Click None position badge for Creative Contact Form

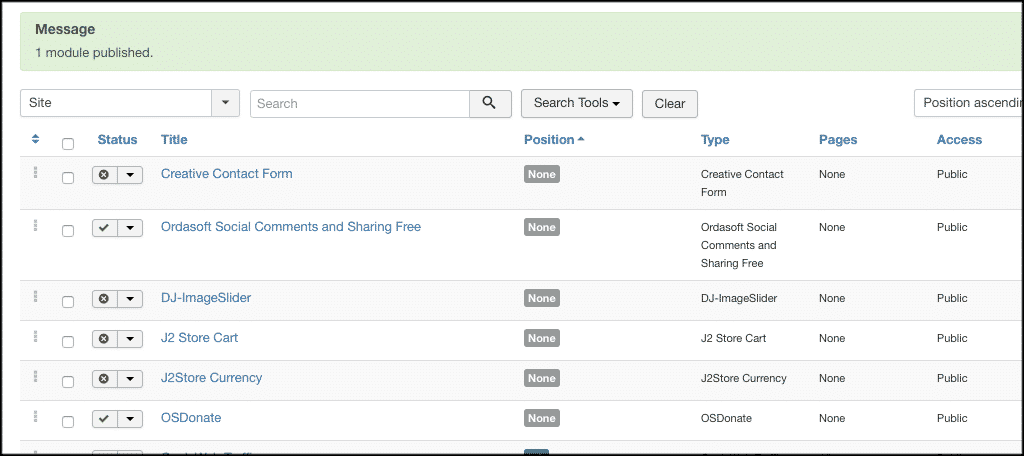point(541,174)
